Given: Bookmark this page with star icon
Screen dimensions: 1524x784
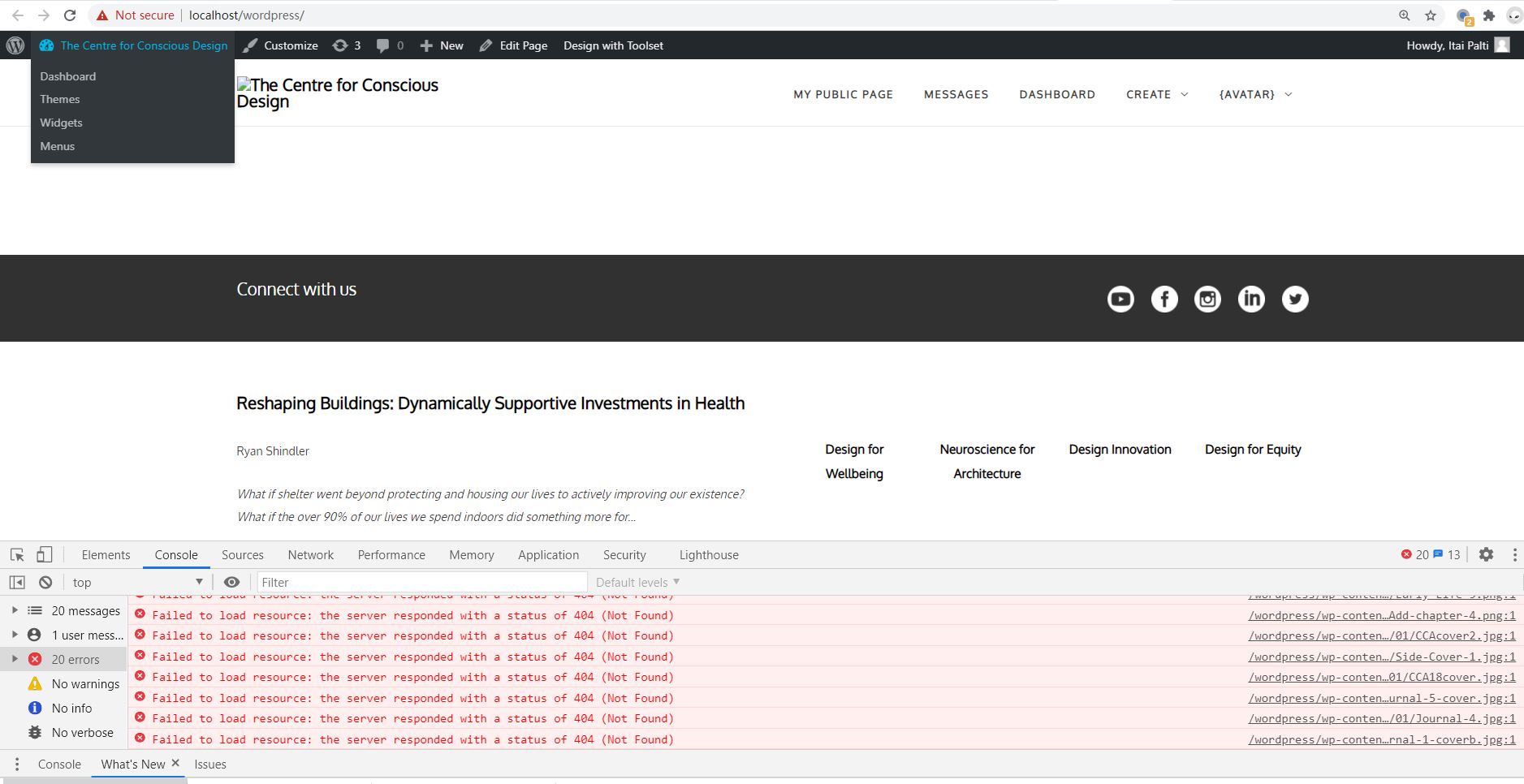Looking at the screenshot, I should coord(1431,15).
